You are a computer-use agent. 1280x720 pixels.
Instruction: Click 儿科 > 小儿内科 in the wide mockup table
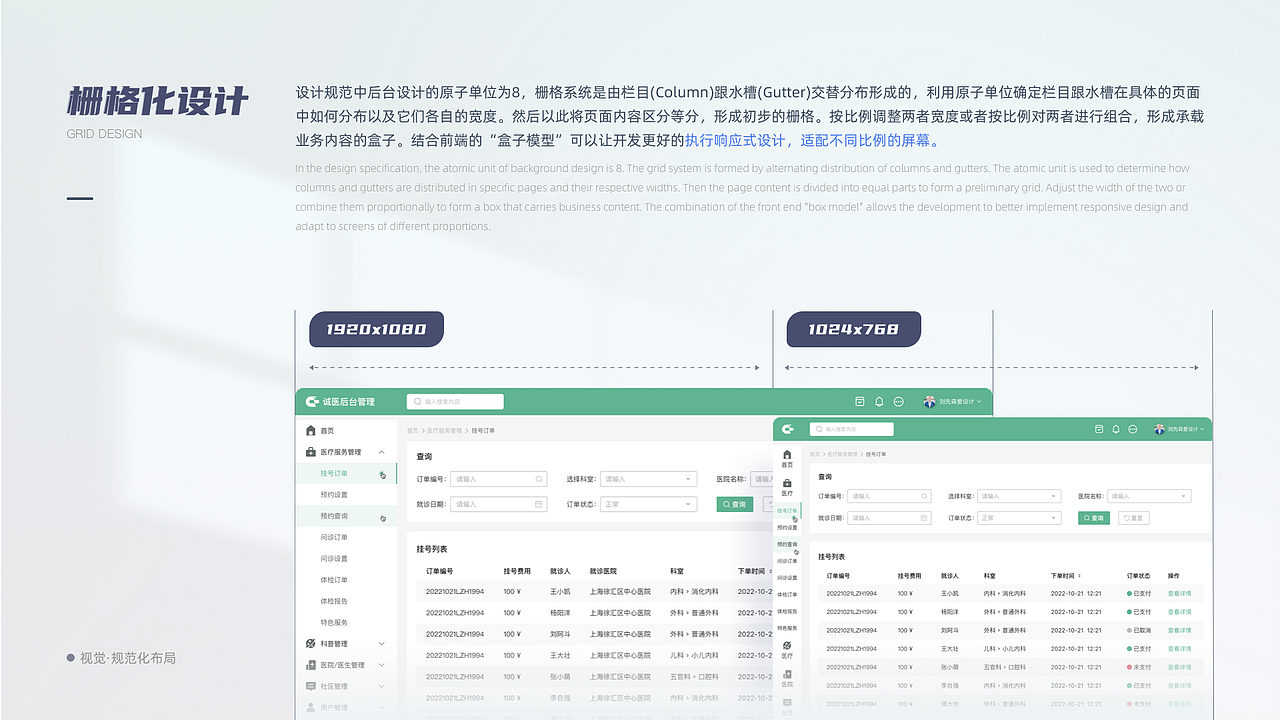pos(694,655)
